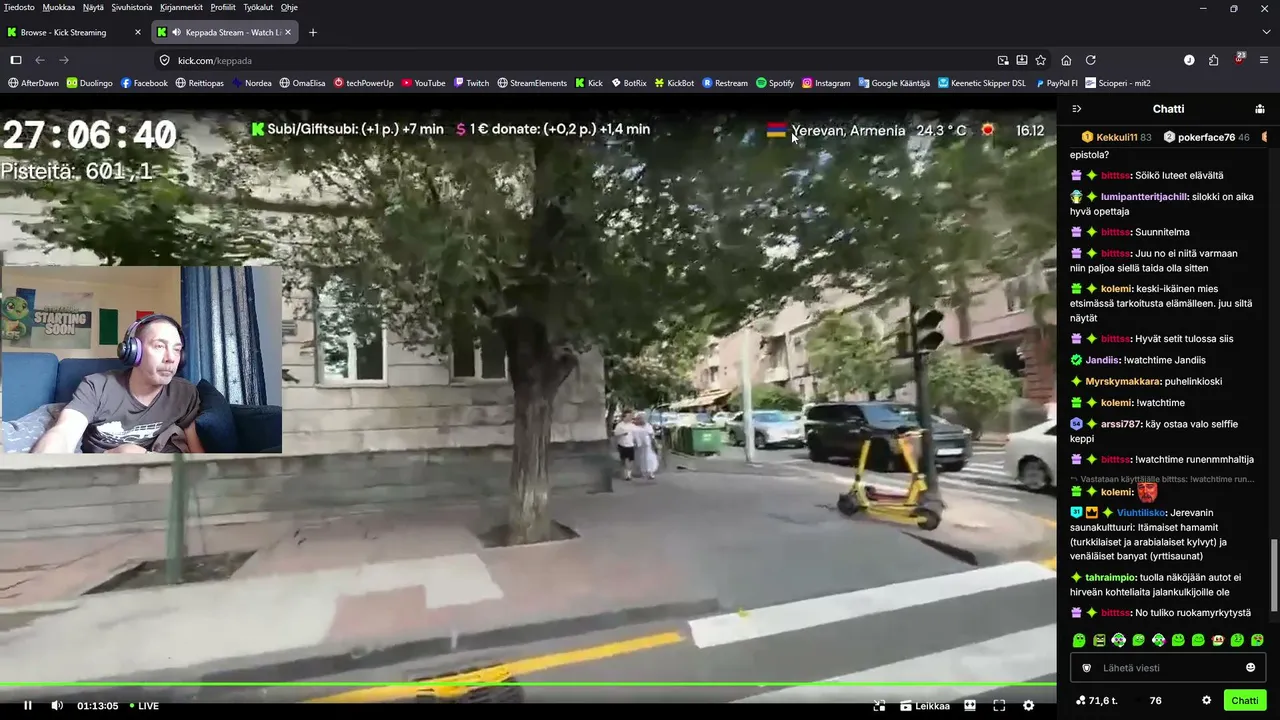Image resolution: width=1280 pixels, height=720 pixels.
Task: Open a new browser tab
Action: pyautogui.click(x=313, y=32)
